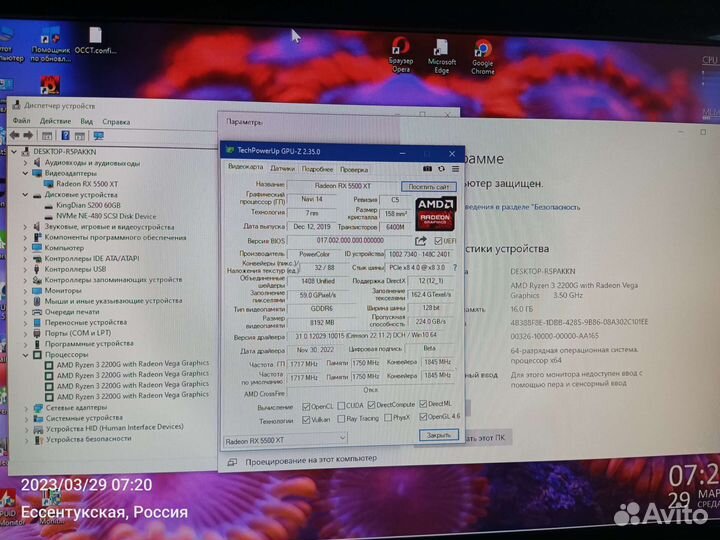This screenshot has height=540, width=720.
Task: Open the Вид menu
Action: point(86,122)
